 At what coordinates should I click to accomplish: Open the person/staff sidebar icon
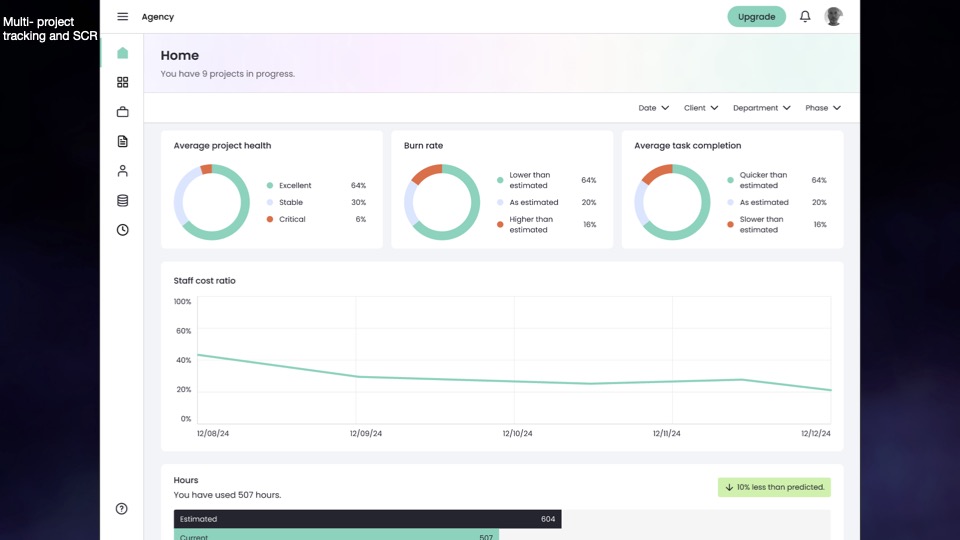coord(122,171)
